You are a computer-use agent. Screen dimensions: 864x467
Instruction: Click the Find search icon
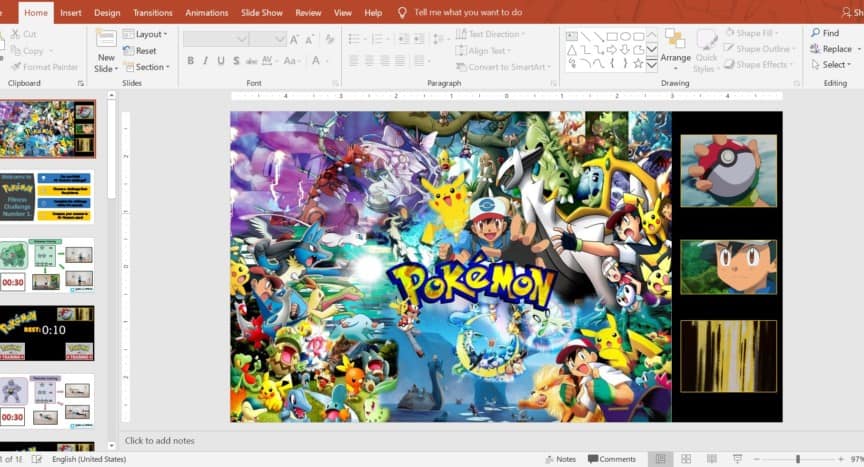815,33
